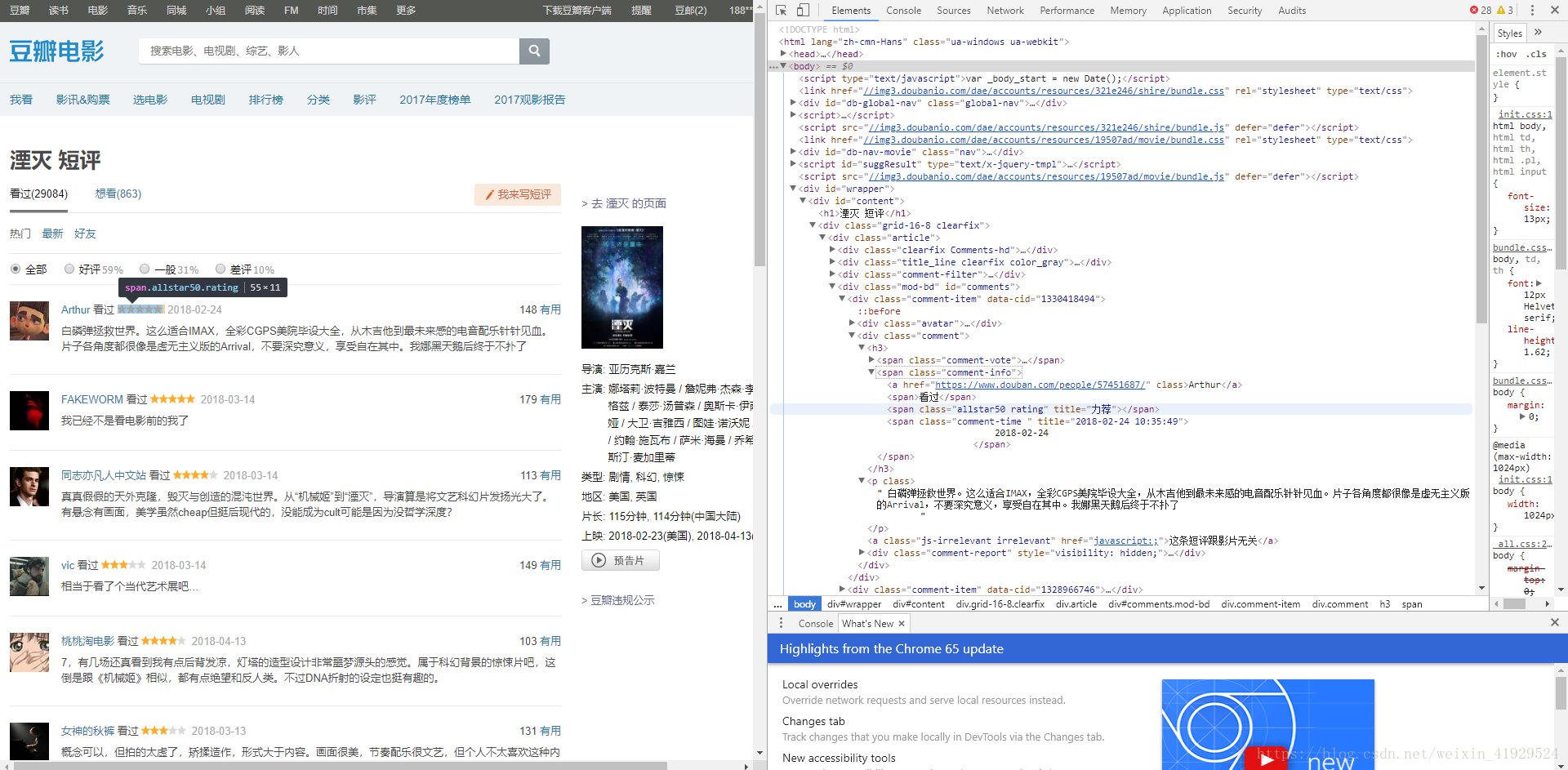
Task: Click the error count indicator
Action: [1481, 10]
